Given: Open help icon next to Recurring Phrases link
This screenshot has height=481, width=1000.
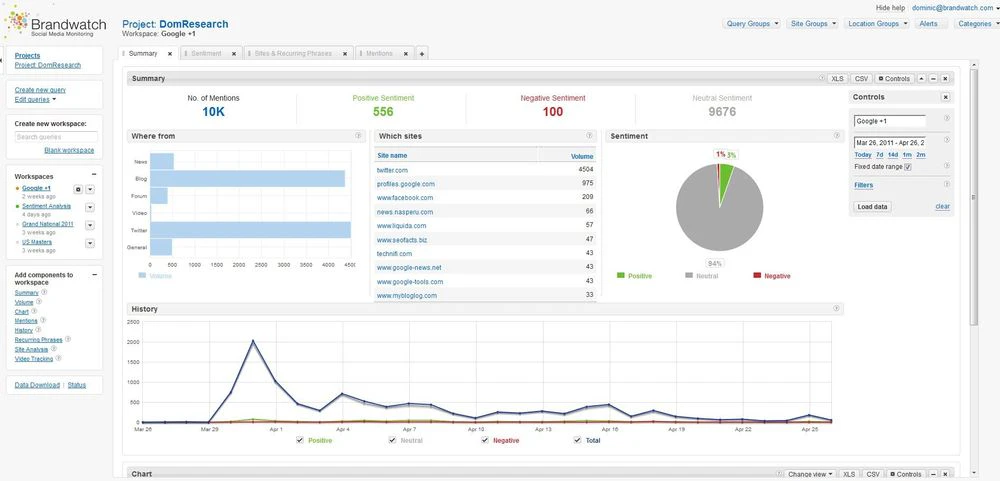Looking at the screenshot, I should click(x=68, y=339).
